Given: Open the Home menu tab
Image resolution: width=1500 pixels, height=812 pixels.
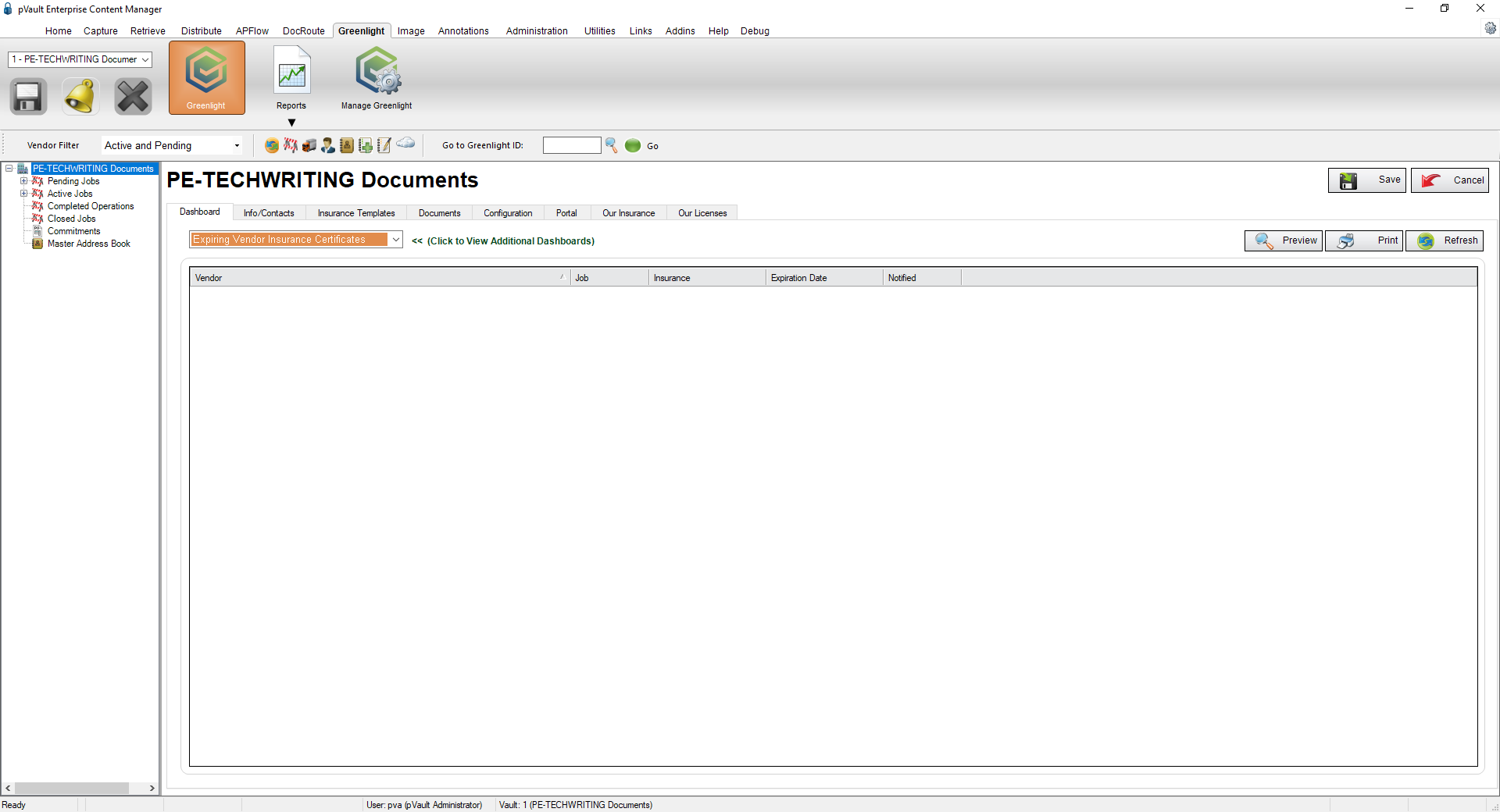Looking at the screenshot, I should coord(59,31).
